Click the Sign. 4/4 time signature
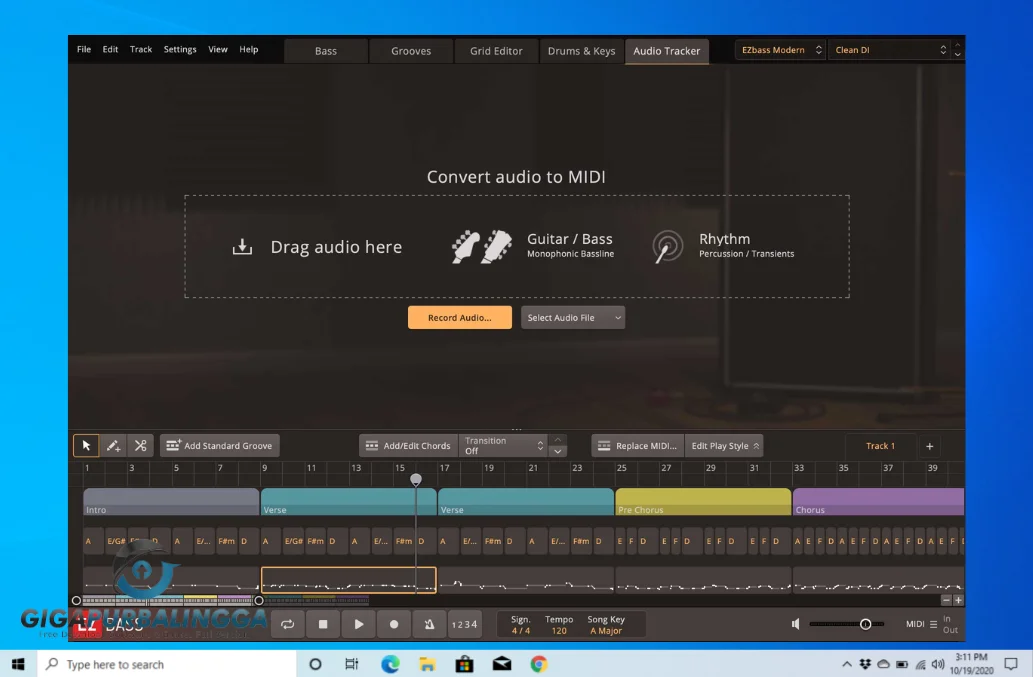Viewport: 1033px width, 677px height. [x=520, y=625]
